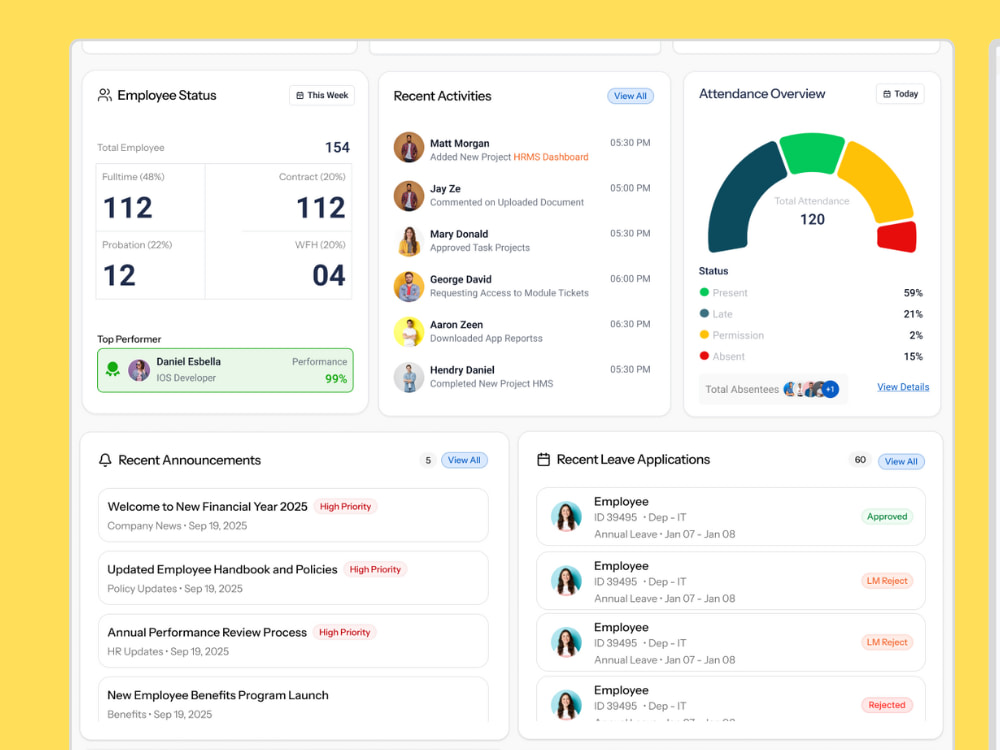
Task: Click View All in Recent Leave Applications
Action: 901,461
